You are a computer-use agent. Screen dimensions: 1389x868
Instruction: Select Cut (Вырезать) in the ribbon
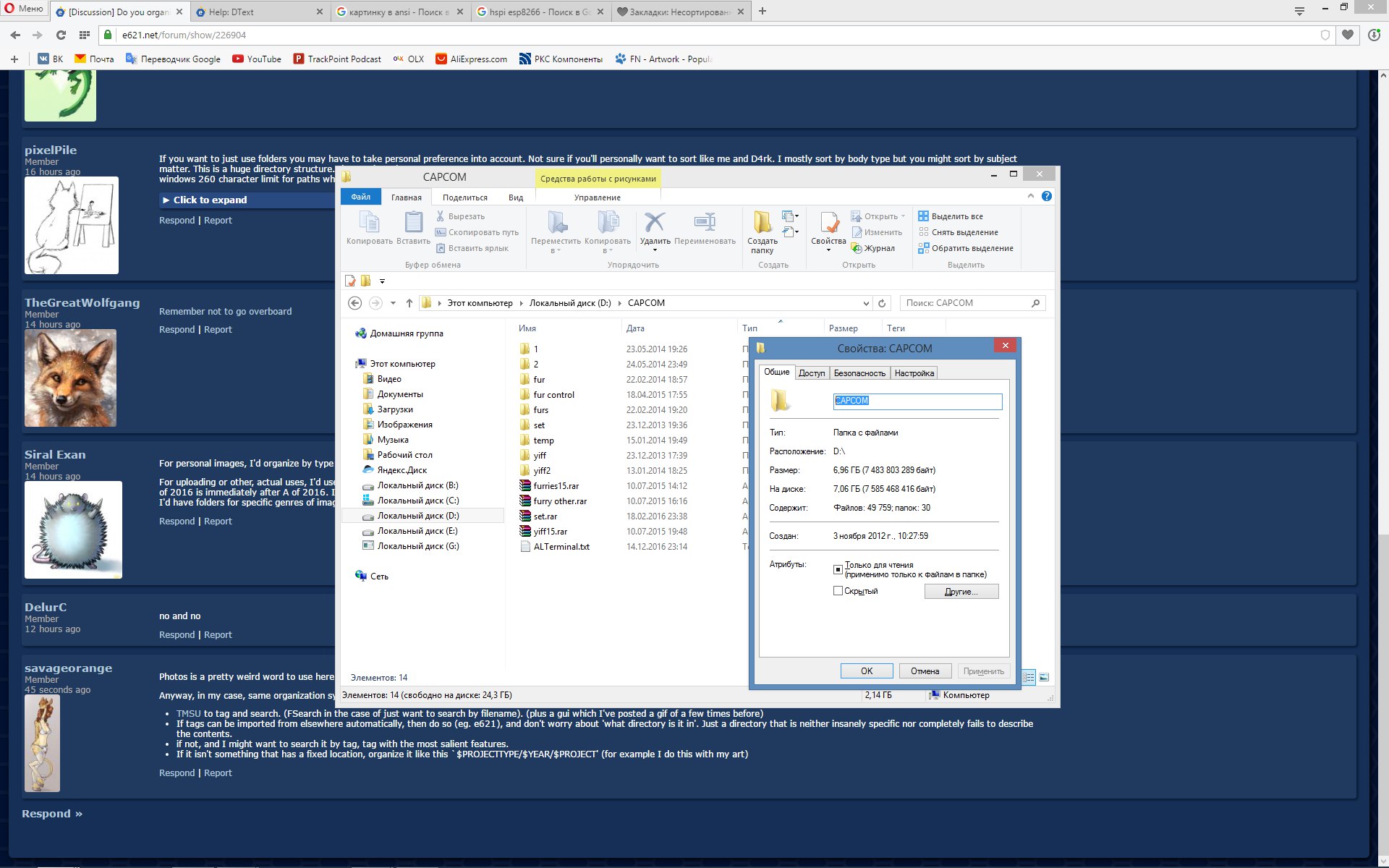point(460,216)
